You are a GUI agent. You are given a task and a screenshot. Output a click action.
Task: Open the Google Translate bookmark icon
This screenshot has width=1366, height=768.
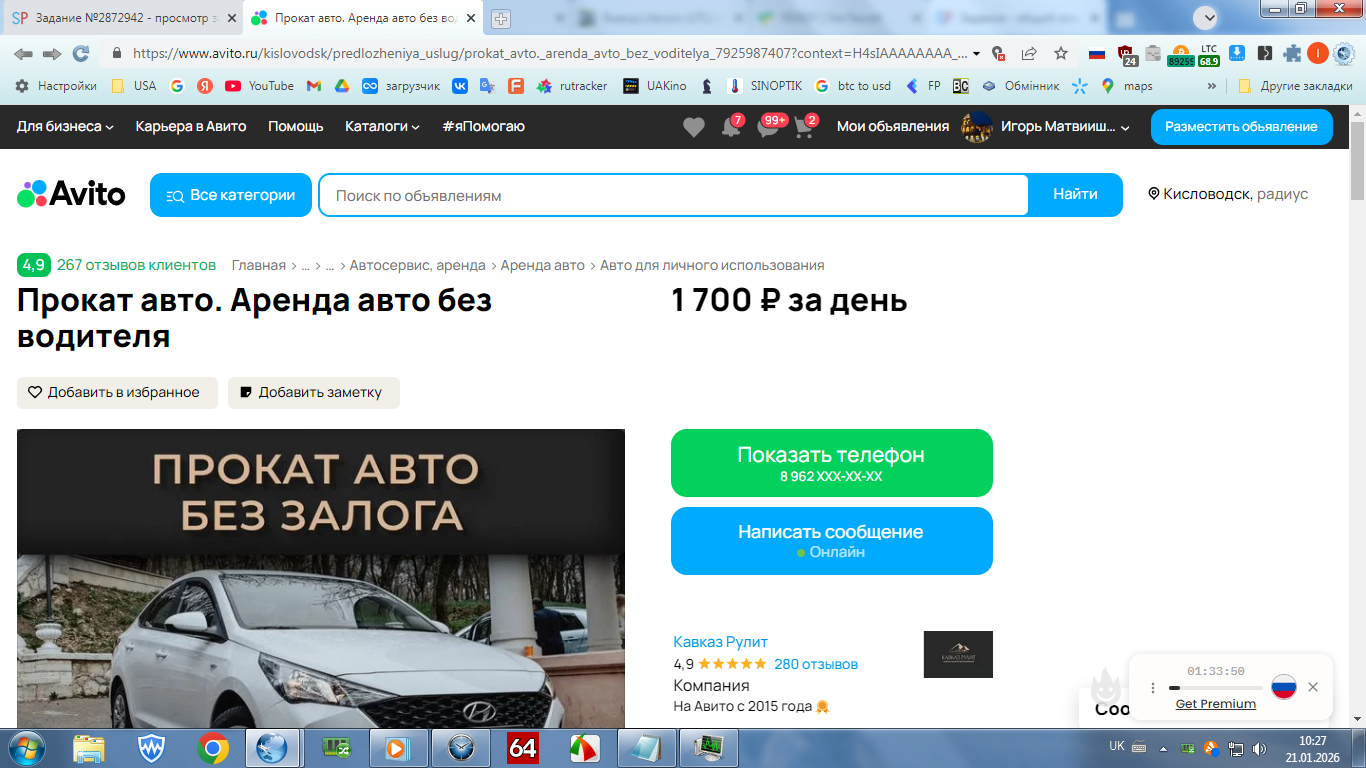487,86
